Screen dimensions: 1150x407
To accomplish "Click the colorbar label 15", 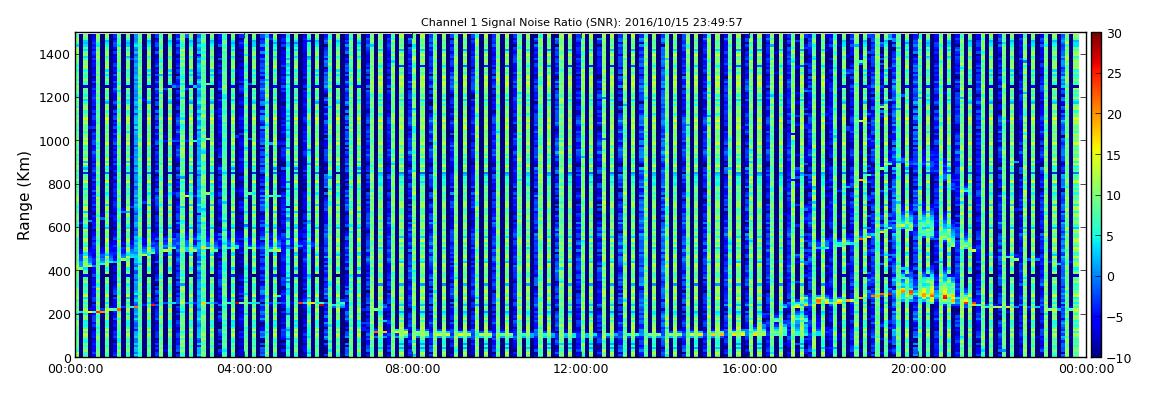I will coord(1114,155).
